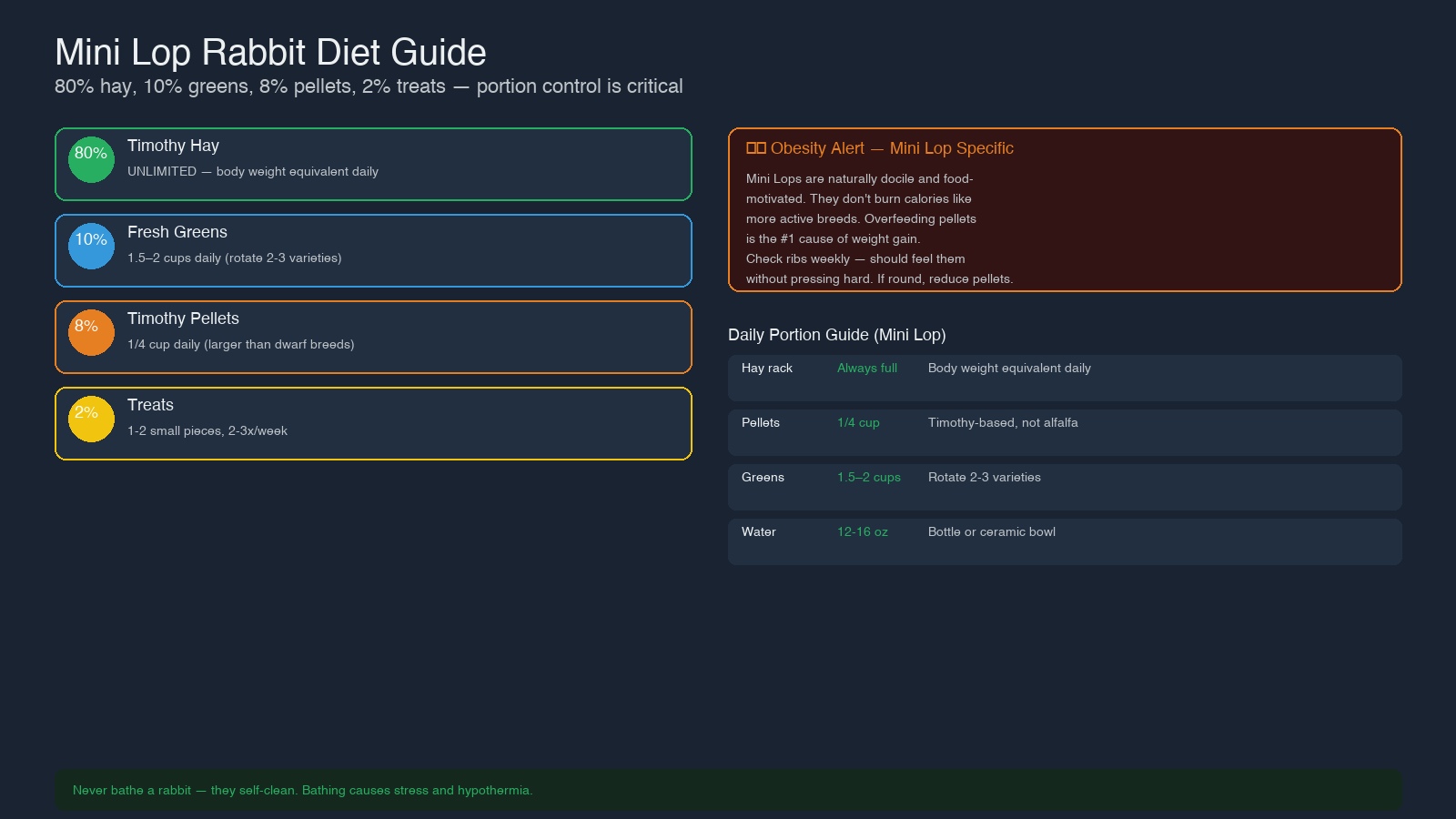
Task: Click the Obesity Alert warning icon
Action: click(755, 148)
